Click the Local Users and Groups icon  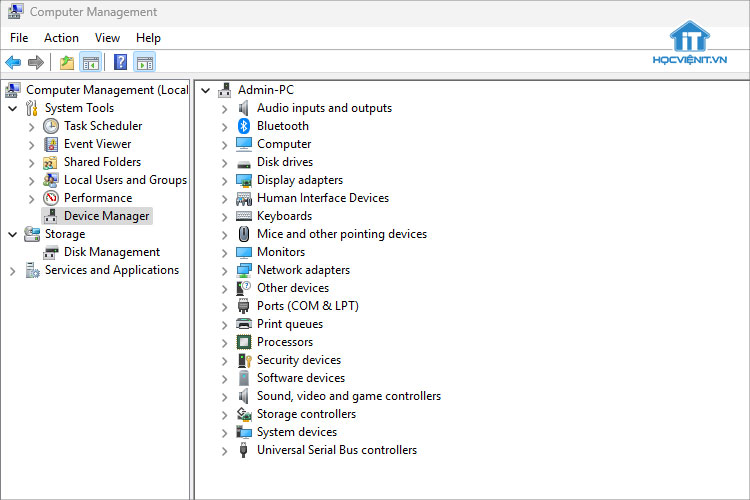[51, 180]
